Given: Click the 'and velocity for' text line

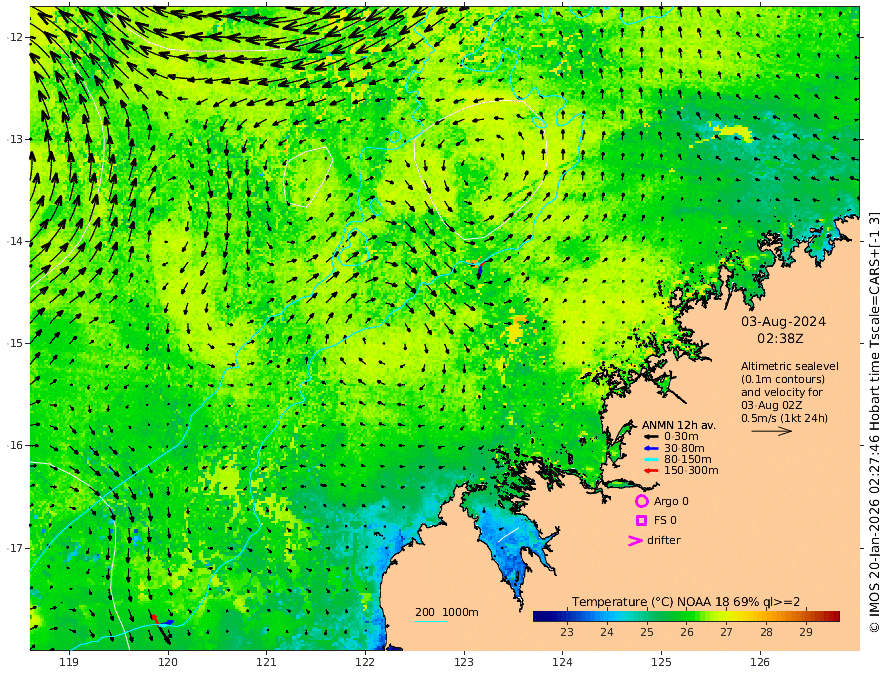Looking at the screenshot, I should [x=781, y=392].
